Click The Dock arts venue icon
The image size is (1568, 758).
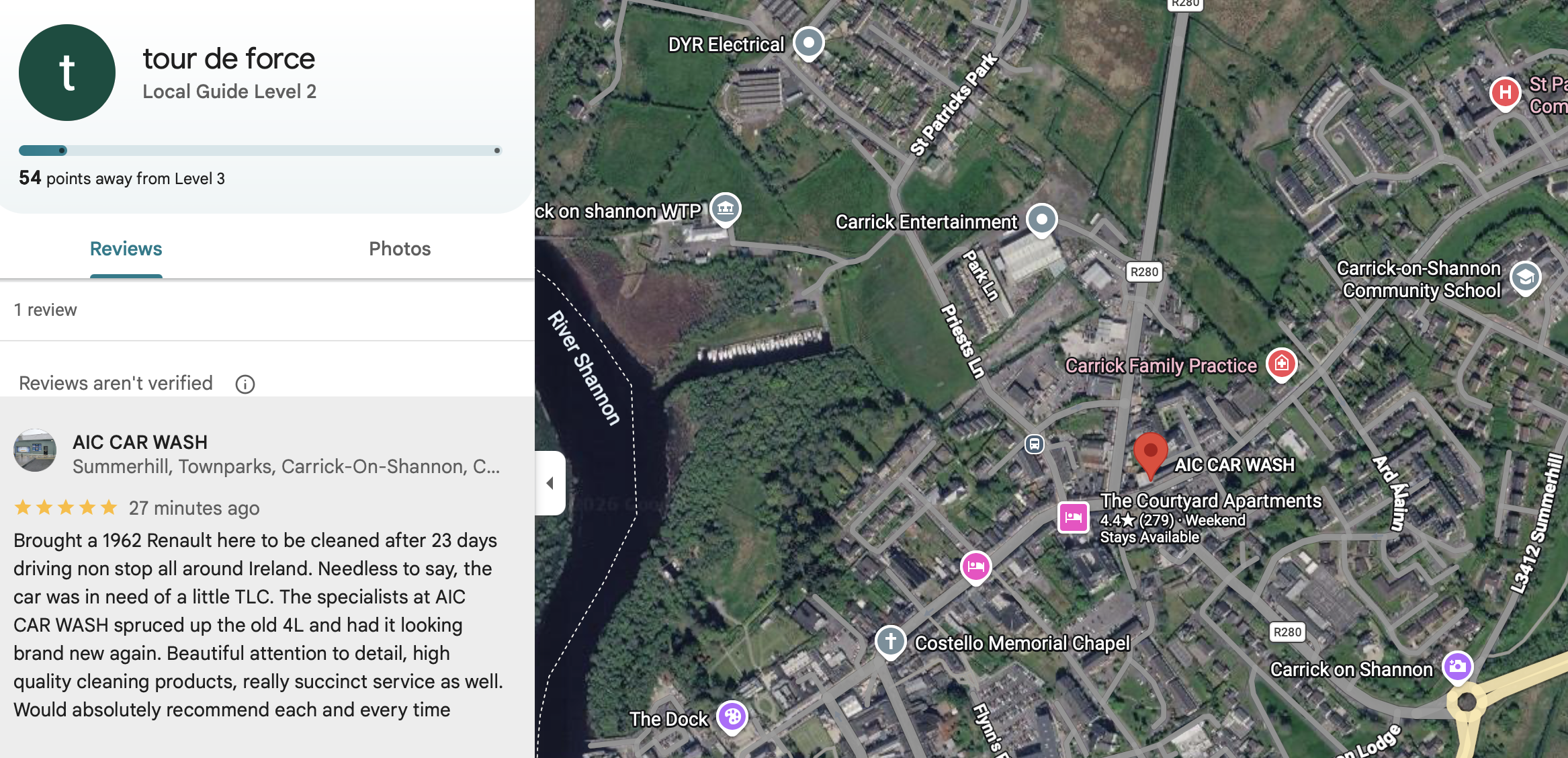[732, 717]
